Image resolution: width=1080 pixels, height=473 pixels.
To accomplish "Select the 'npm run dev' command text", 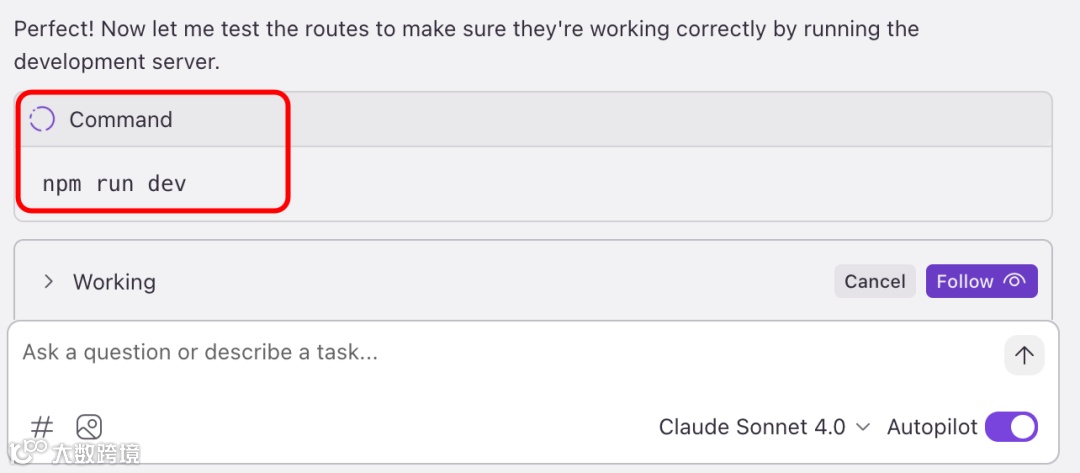I will point(114,184).
